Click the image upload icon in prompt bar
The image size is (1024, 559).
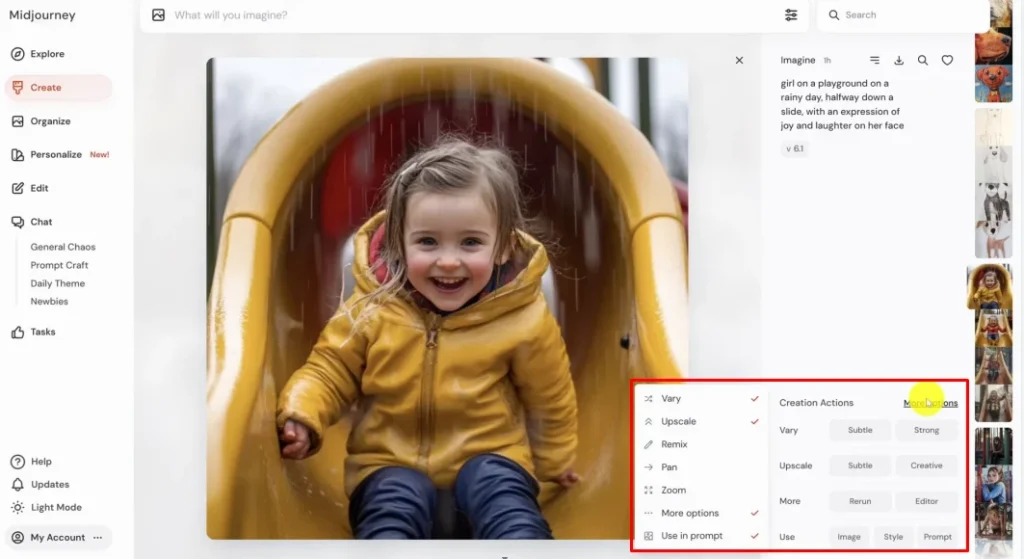(158, 15)
